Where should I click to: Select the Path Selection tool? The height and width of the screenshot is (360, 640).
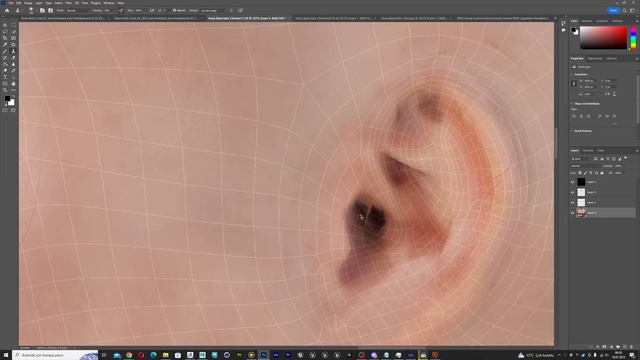[13, 77]
